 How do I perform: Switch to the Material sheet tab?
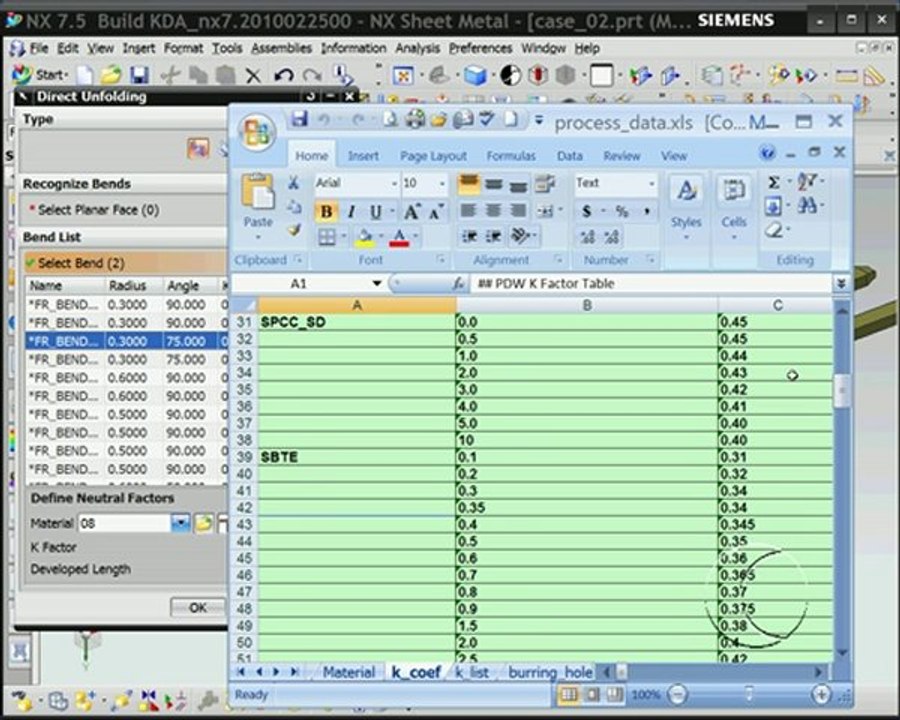click(x=348, y=672)
